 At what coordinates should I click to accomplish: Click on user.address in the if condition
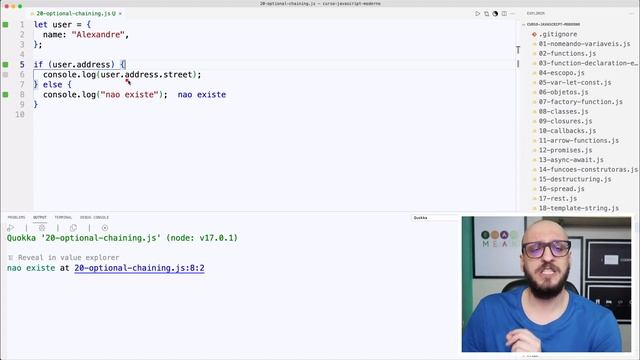(82, 64)
